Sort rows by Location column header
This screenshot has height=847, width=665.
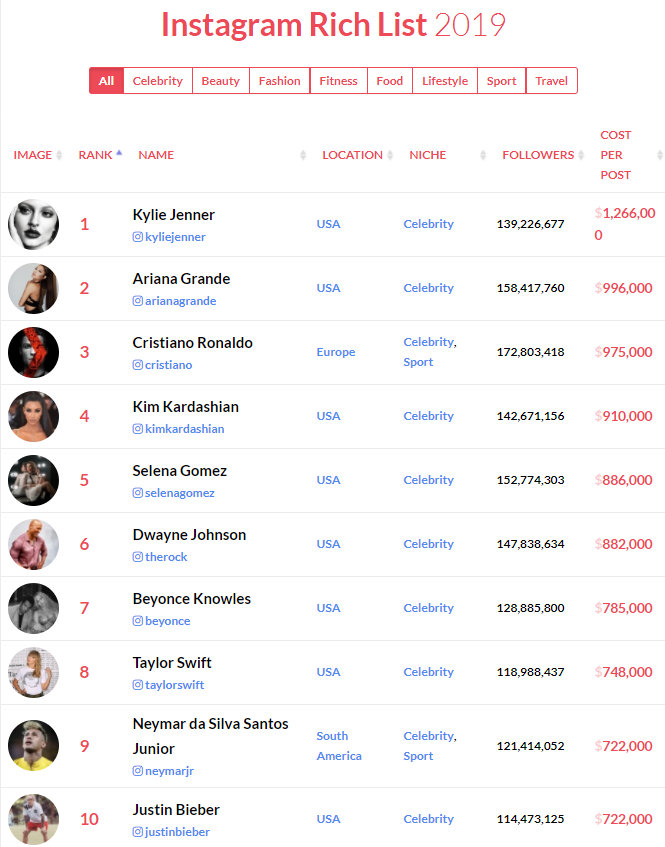352,155
